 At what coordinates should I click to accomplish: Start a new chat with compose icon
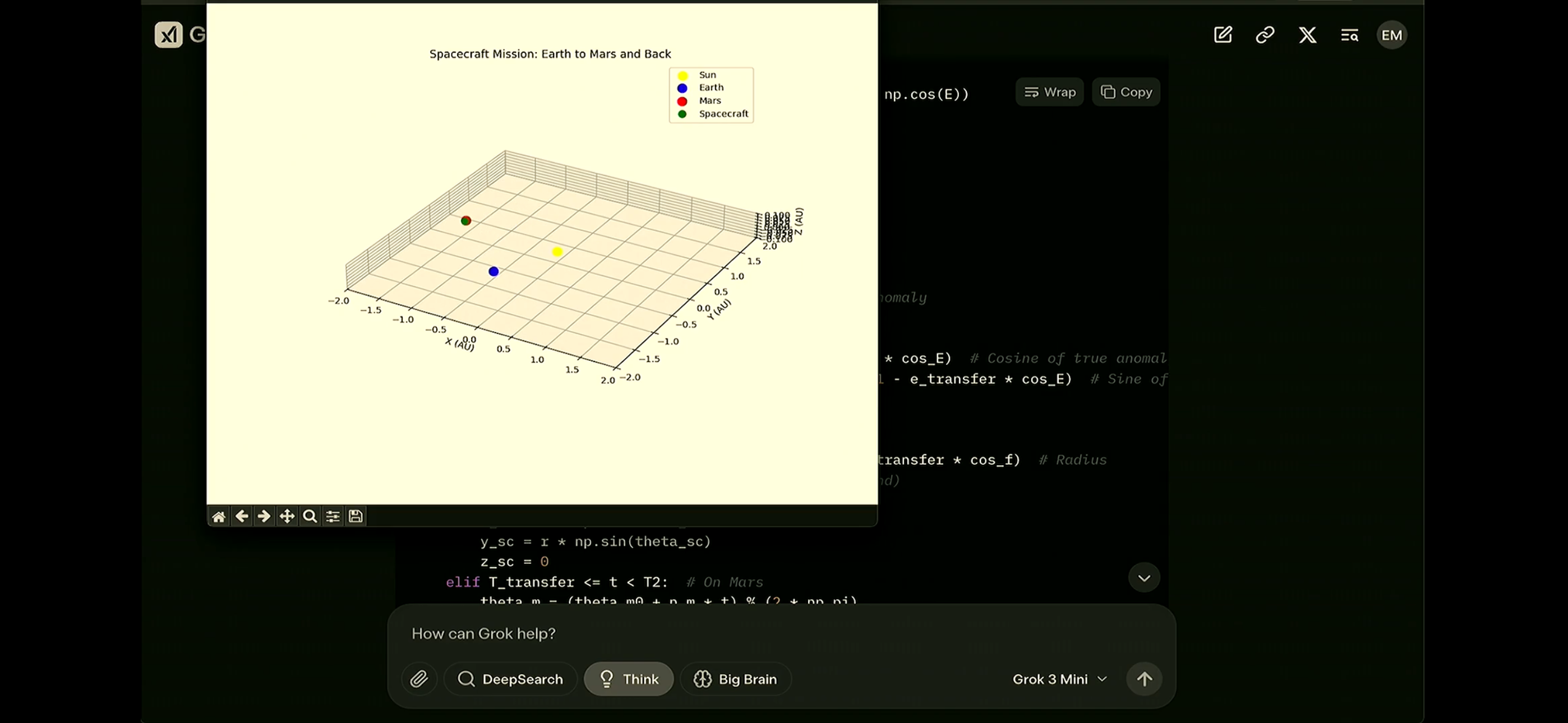point(1223,35)
